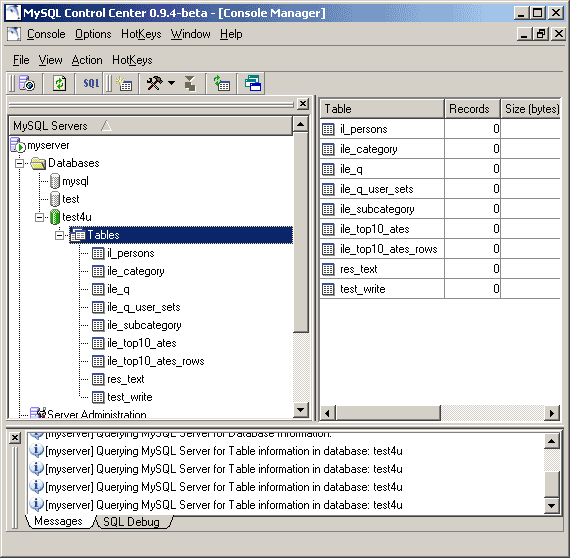Sort by the Table column header

pyautogui.click(x=382, y=109)
